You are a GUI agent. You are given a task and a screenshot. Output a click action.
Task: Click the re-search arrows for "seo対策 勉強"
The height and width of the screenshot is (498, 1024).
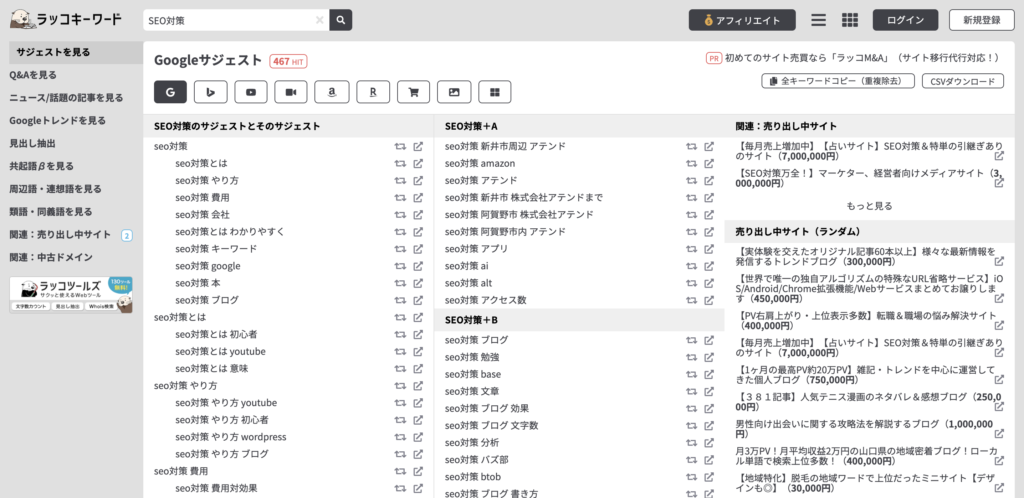click(x=692, y=357)
